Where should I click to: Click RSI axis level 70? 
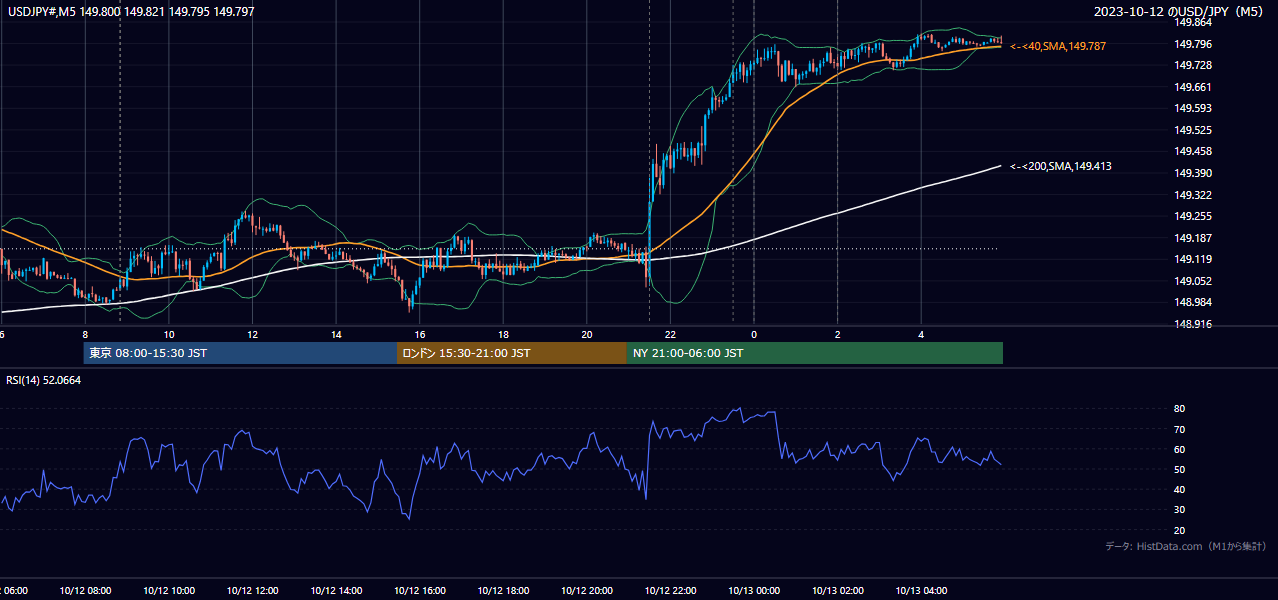pos(1179,429)
